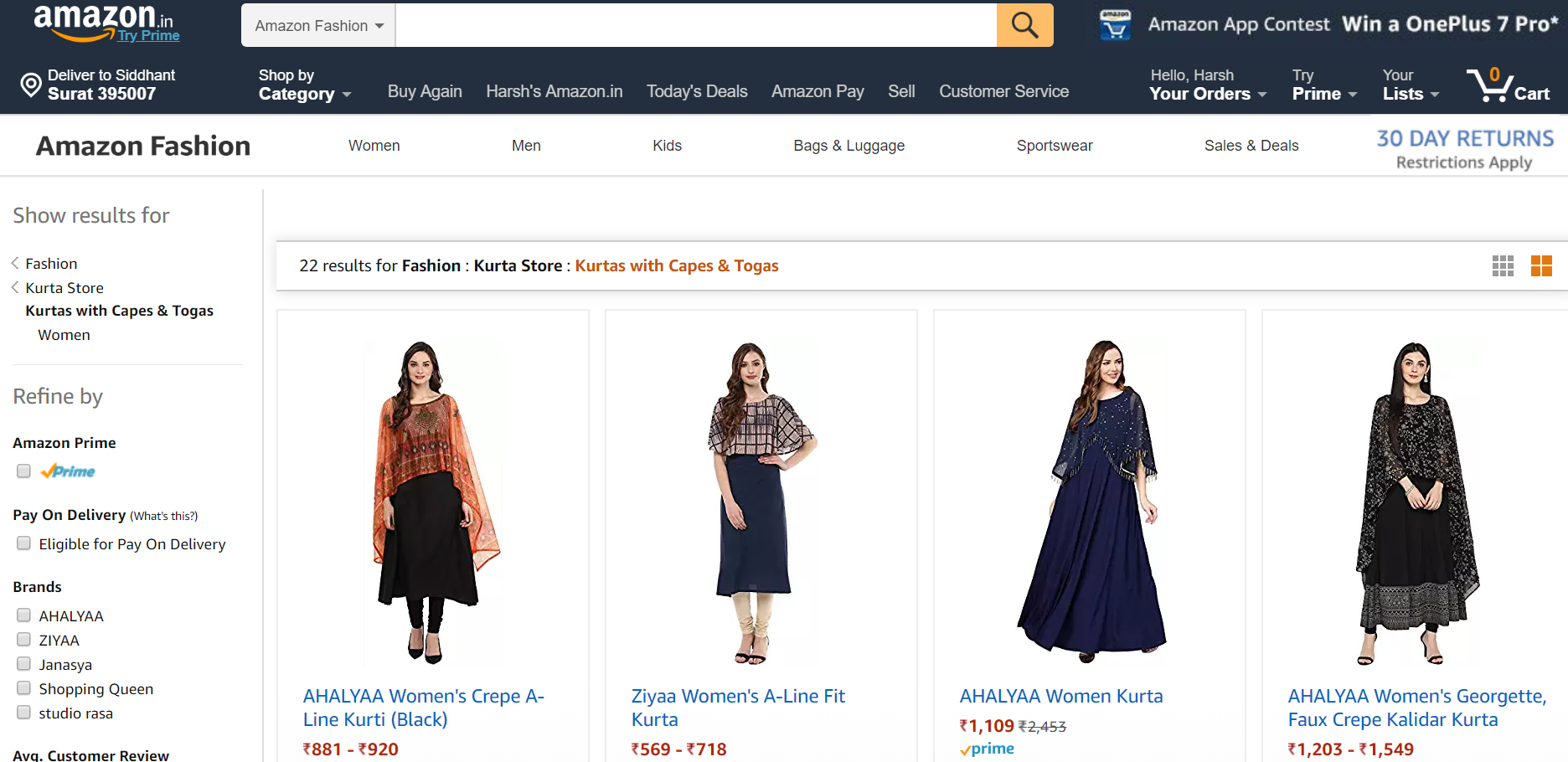
Task: Open the 30 Day Returns banner
Action: coord(1465,150)
